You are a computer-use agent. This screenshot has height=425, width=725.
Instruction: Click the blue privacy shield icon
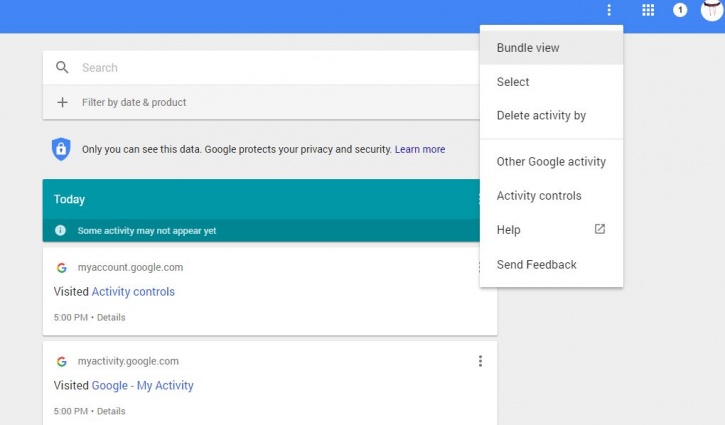[61, 149]
